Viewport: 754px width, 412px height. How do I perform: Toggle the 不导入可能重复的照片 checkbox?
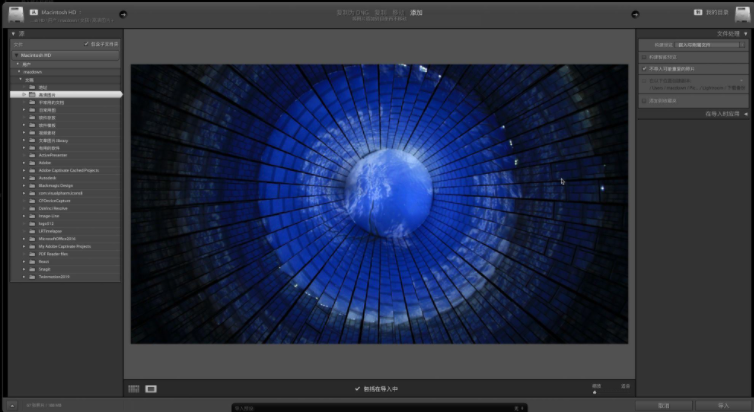click(643, 69)
